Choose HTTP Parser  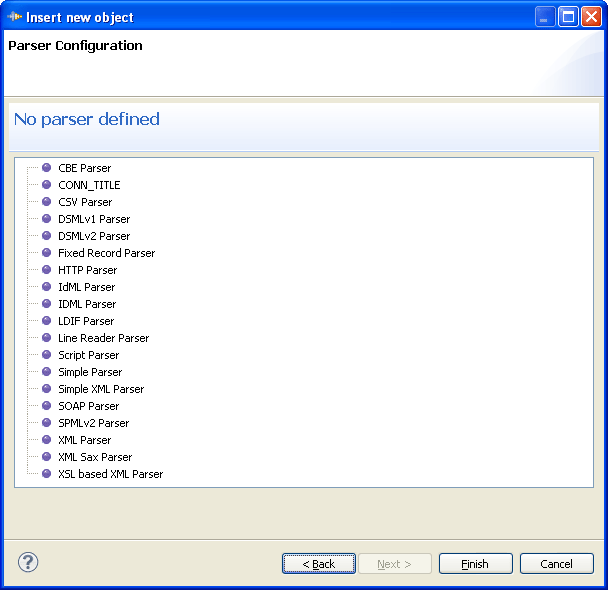[x=88, y=270]
